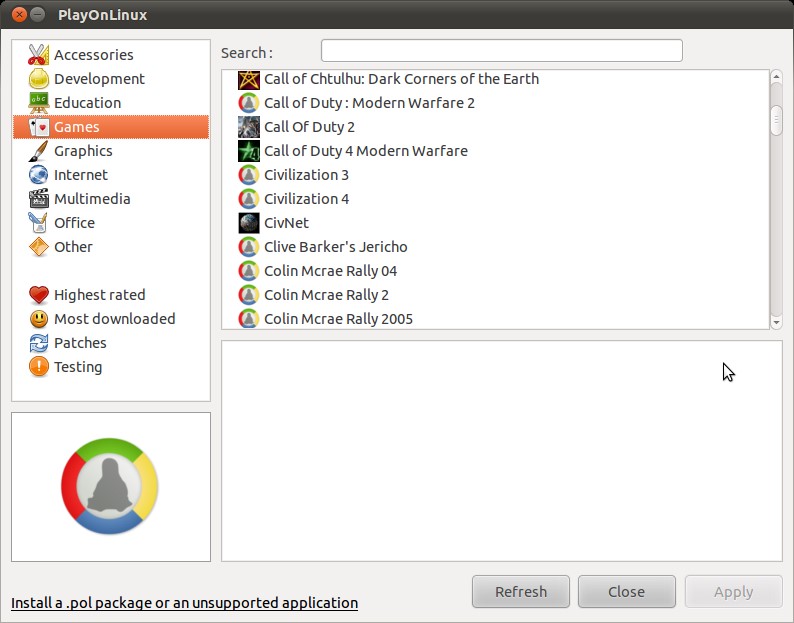Click icon beside Colin Mcrae Rally 04
The image size is (794, 623).
[249, 271]
